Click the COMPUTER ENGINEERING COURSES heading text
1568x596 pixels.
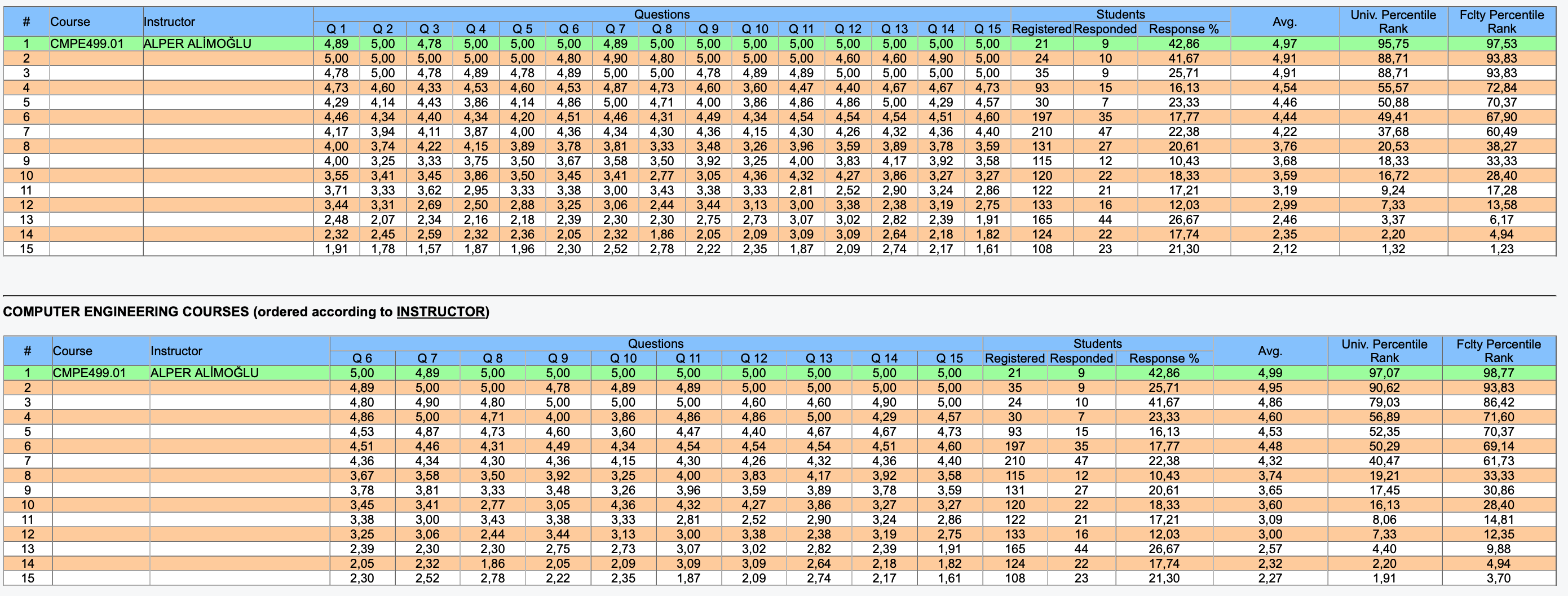coord(126,312)
